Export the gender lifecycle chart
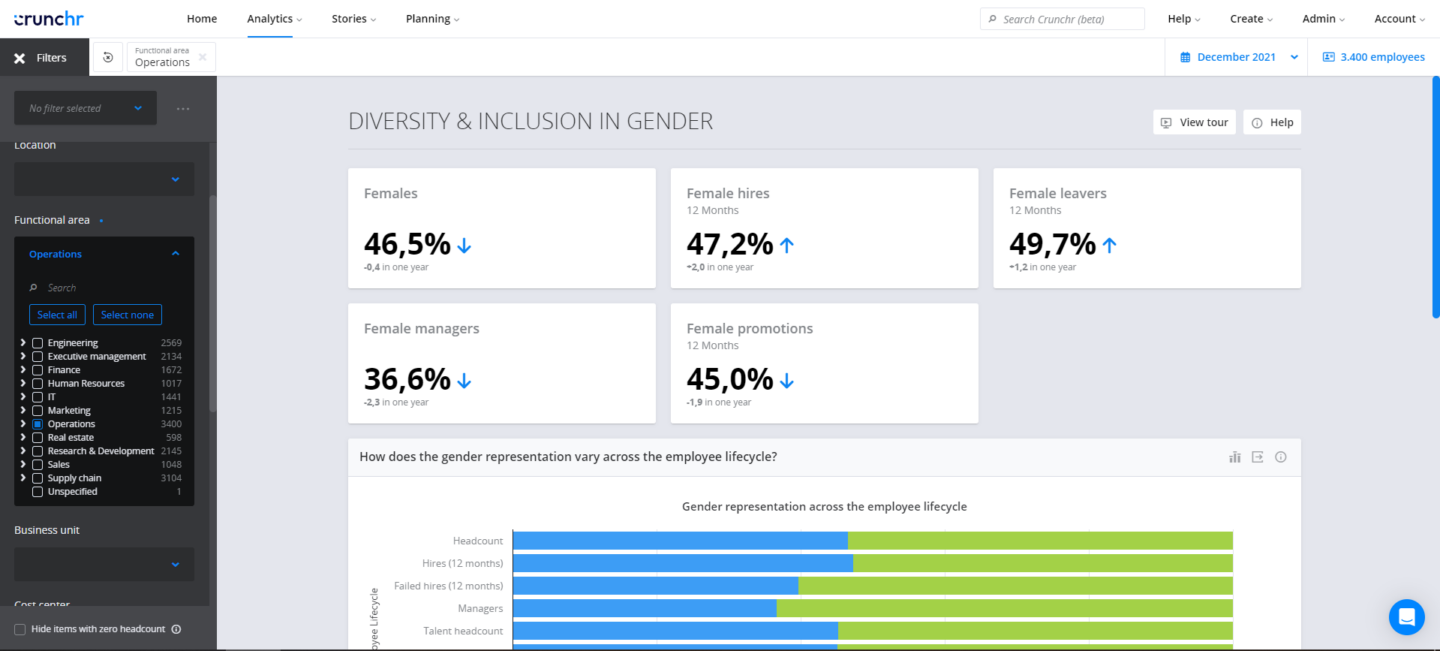Image resolution: width=1440 pixels, height=651 pixels. [x=1258, y=457]
